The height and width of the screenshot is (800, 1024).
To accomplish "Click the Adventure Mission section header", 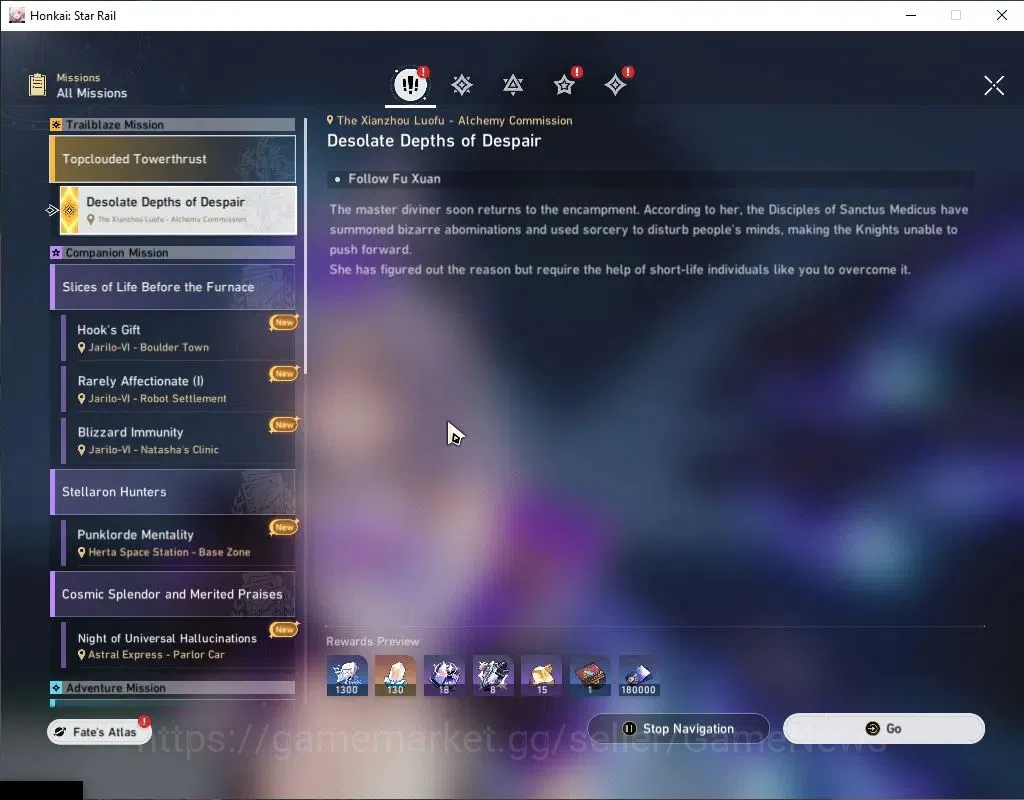I will coord(172,687).
